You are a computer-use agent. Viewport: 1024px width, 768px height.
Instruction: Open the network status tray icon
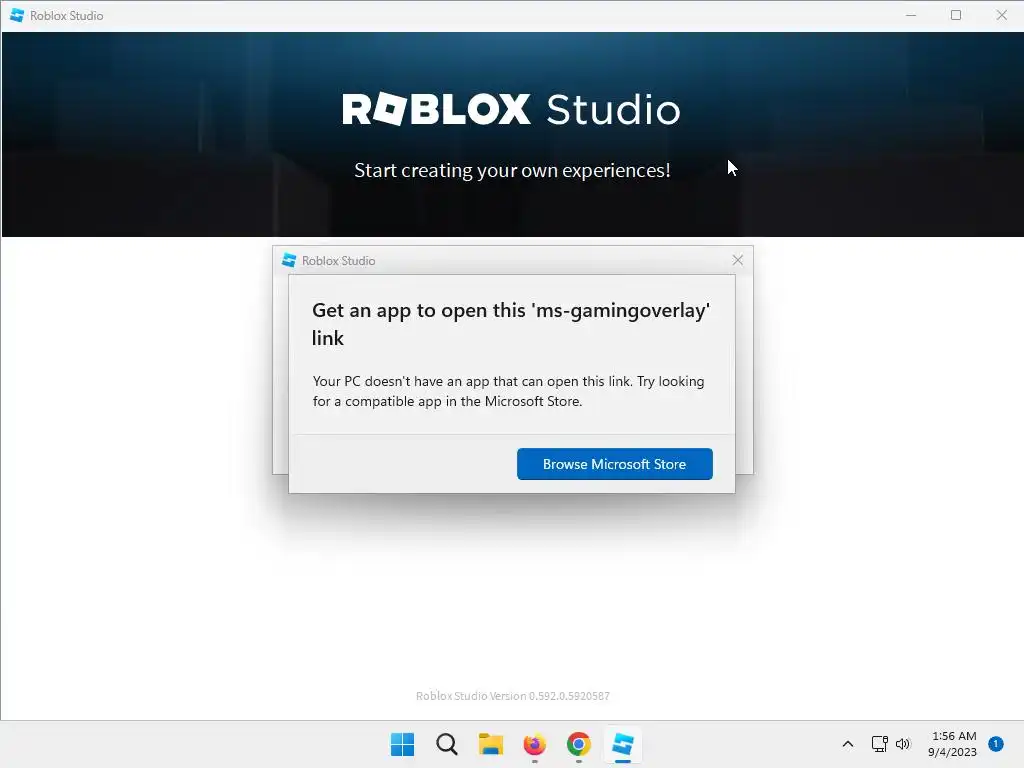tap(880, 744)
